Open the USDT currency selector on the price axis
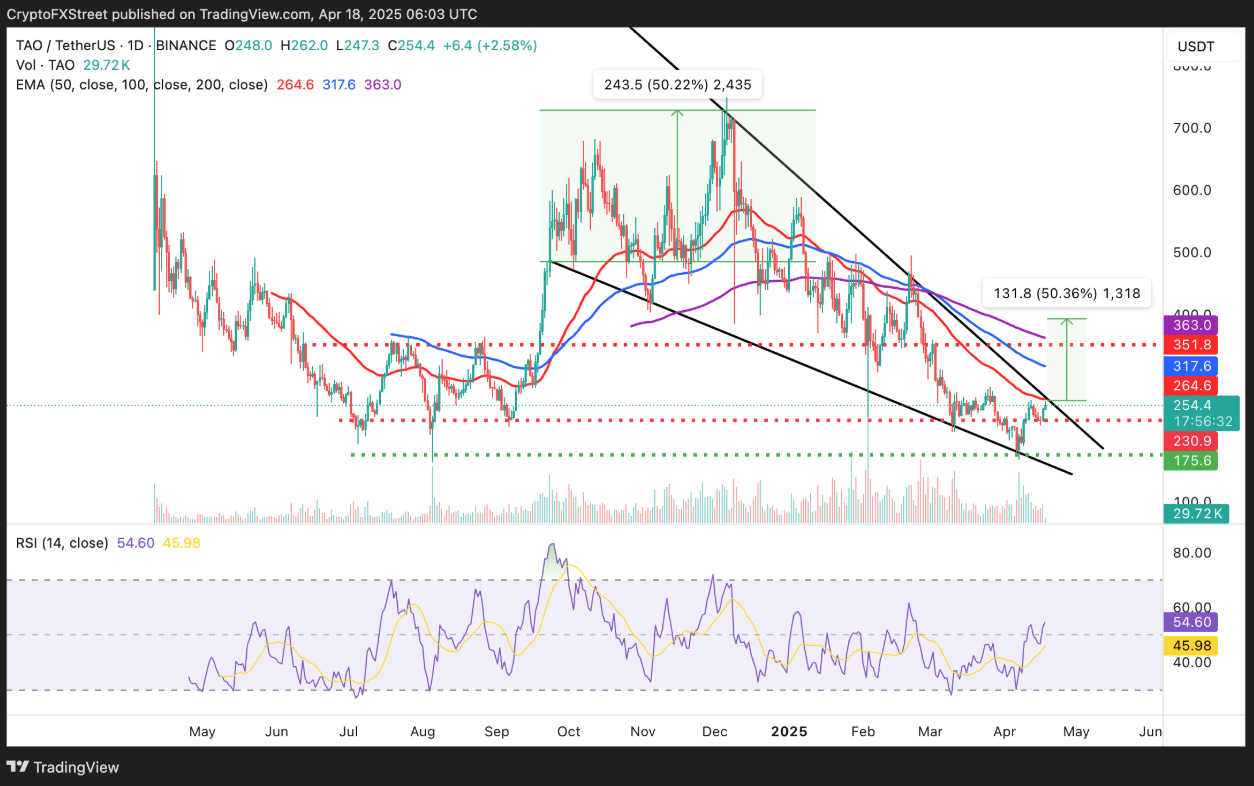Image resolution: width=1254 pixels, height=786 pixels. (1194, 46)
